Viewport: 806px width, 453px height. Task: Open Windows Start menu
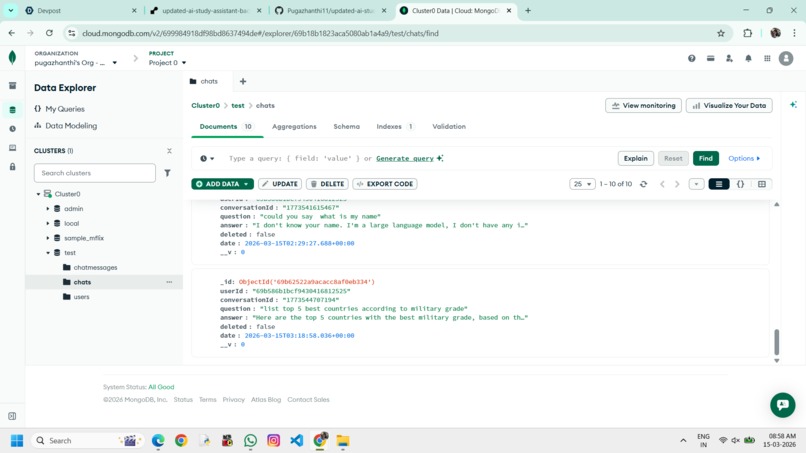click(x=17, y=441)
